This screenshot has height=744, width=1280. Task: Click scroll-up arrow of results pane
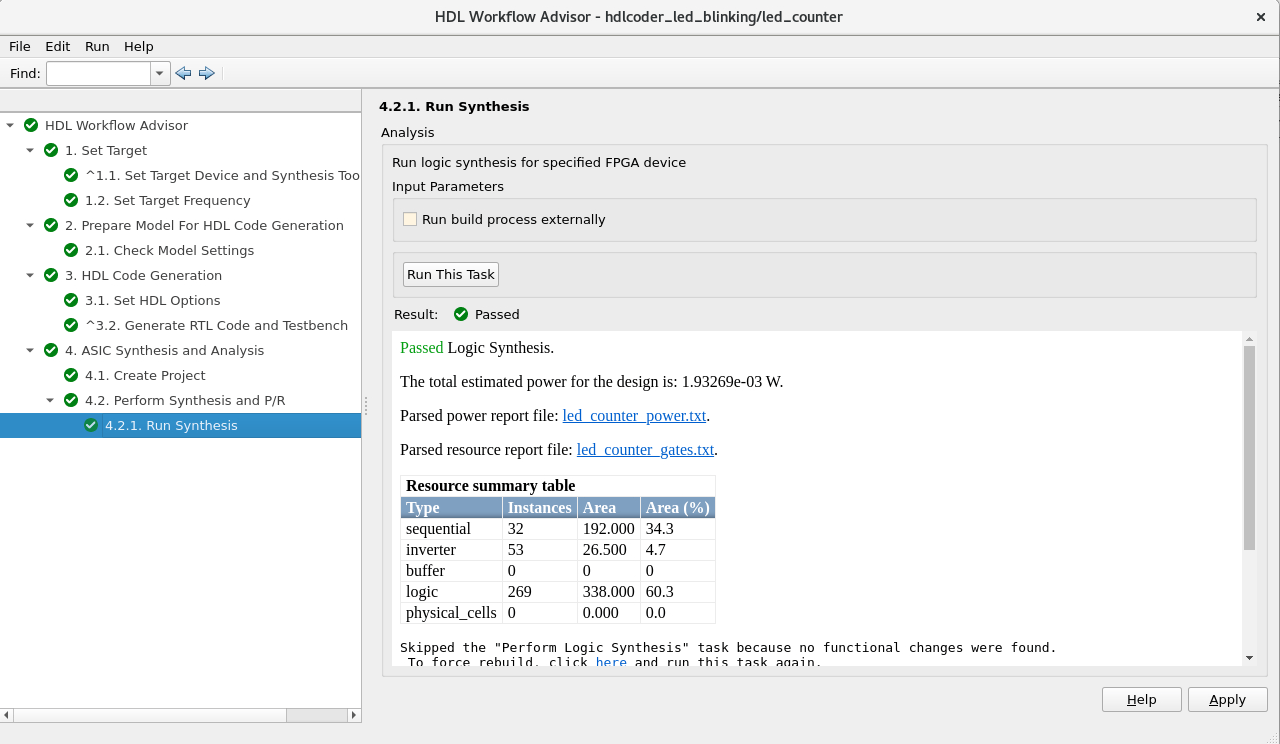1249,338
